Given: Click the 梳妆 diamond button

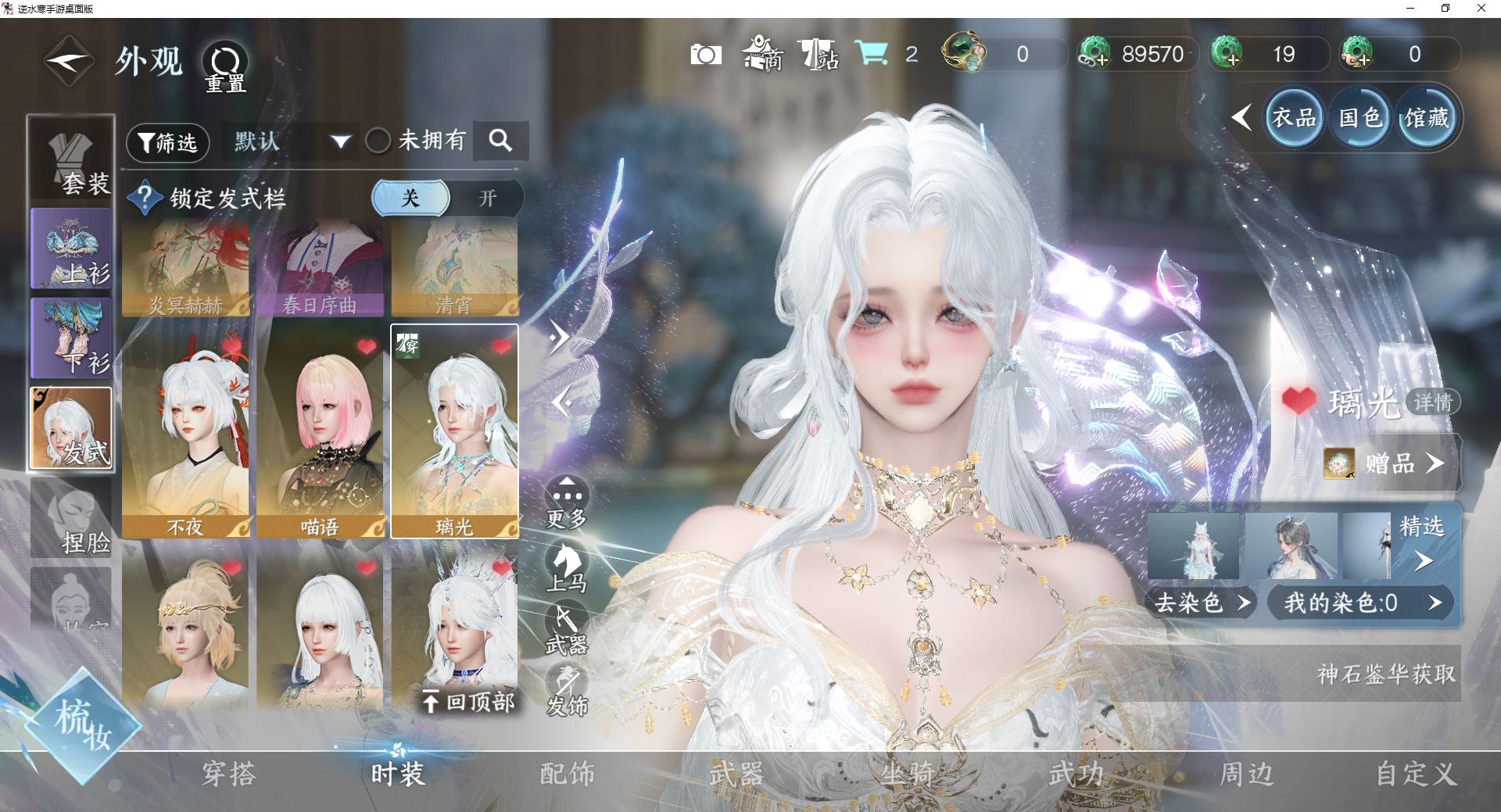Looking at the screenshot, I should 82,724.
